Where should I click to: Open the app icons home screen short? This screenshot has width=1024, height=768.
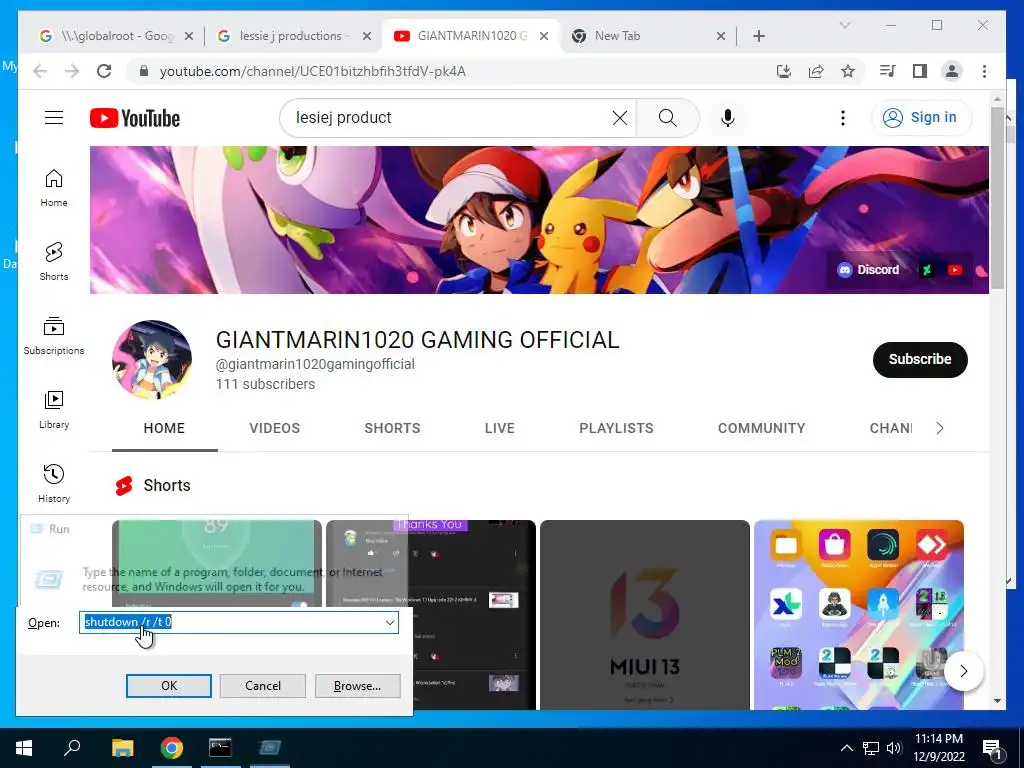click(859, 615)
